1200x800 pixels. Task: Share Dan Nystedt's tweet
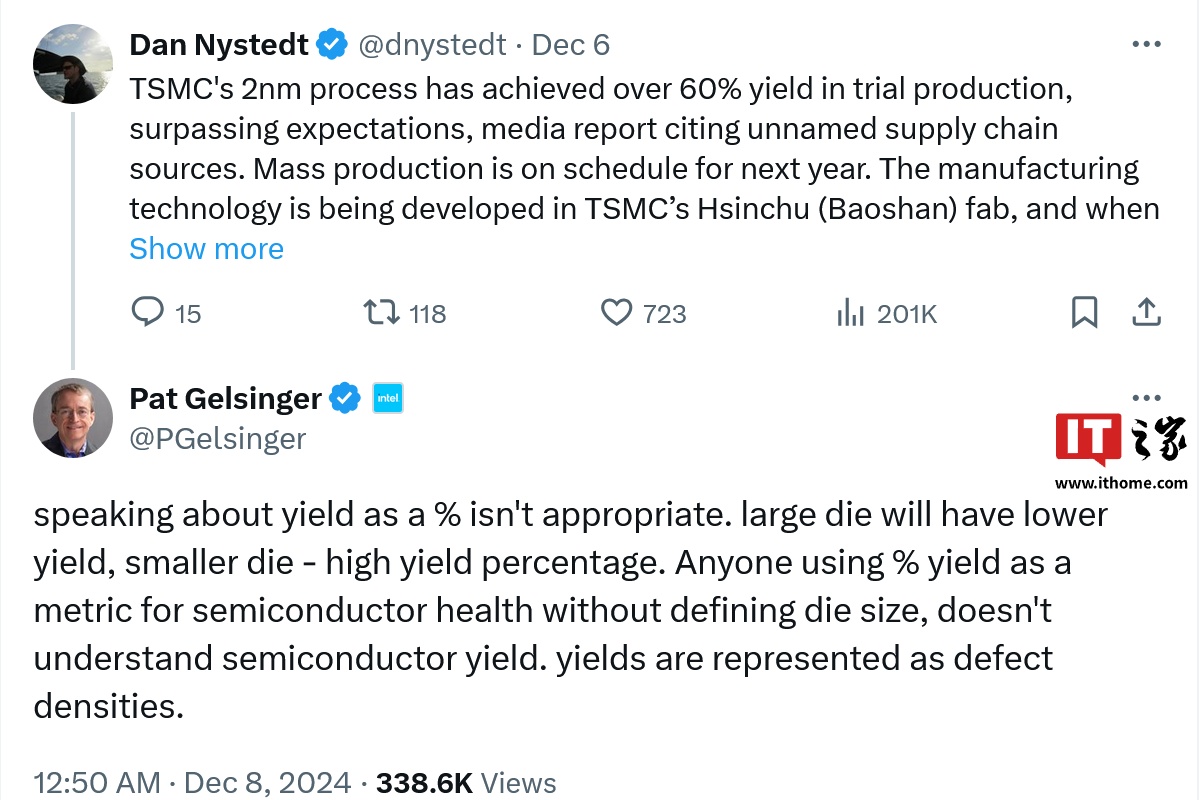point(1146,313)
